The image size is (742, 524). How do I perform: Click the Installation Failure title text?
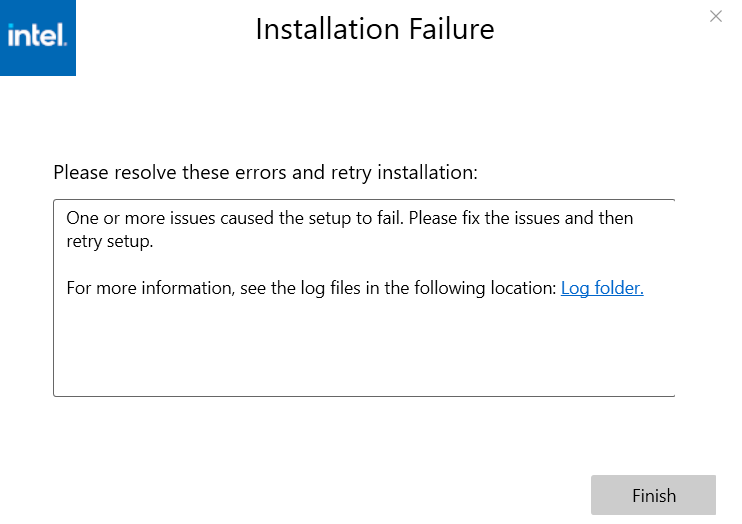point(374,29)
